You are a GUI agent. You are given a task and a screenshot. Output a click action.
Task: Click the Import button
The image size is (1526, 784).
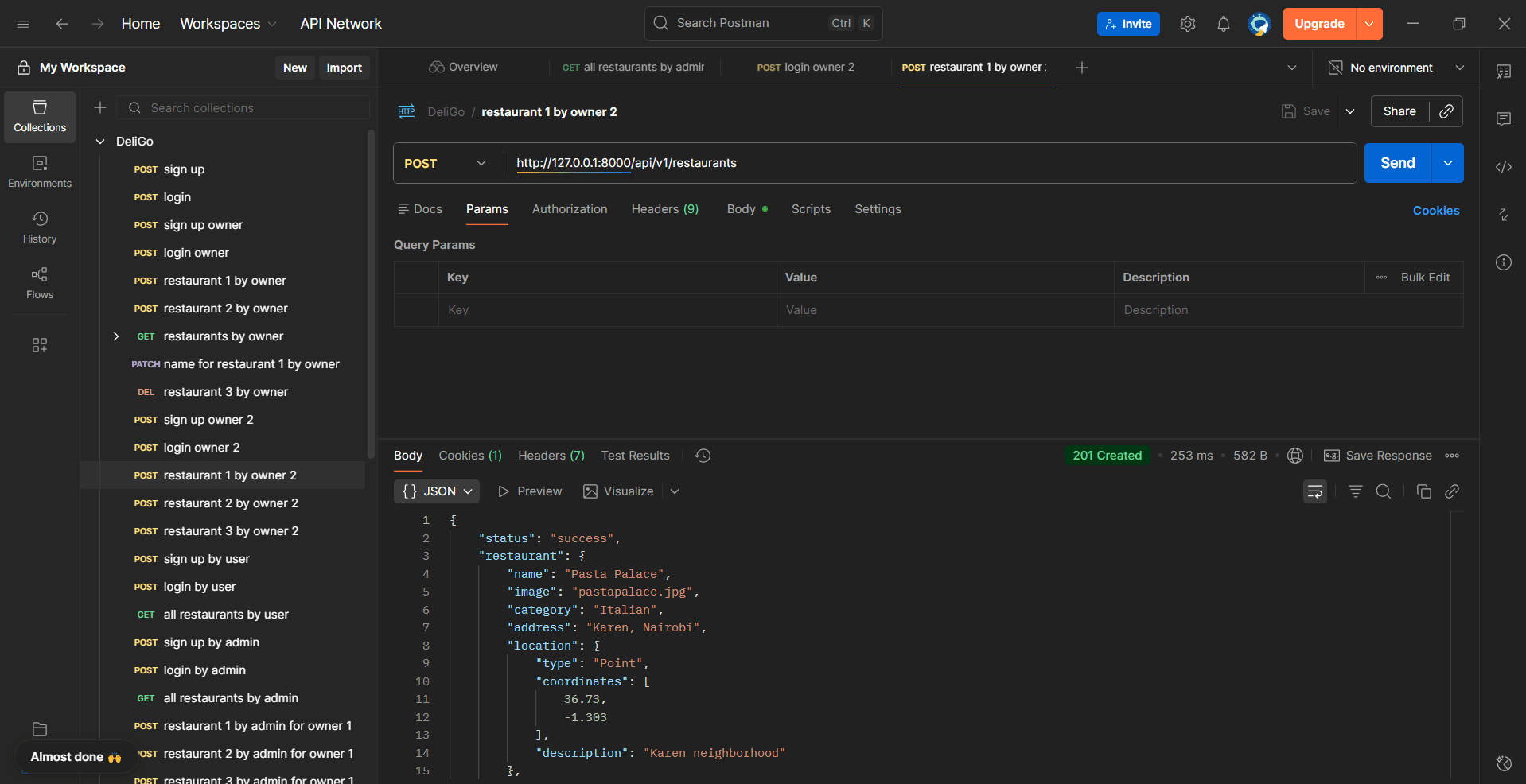[345, 68]
